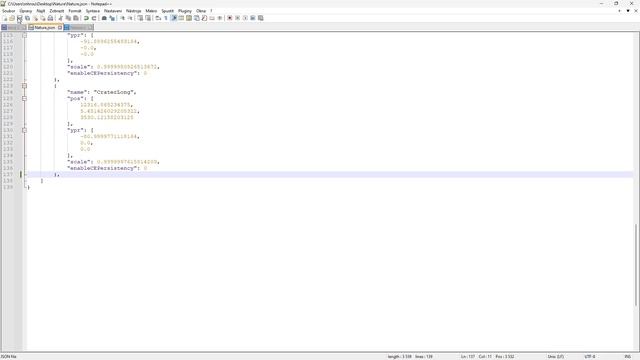Redo the edit with the Redo icon
Image resolution: width=640 pixels, height=360 pixels.
pos(94,18)
